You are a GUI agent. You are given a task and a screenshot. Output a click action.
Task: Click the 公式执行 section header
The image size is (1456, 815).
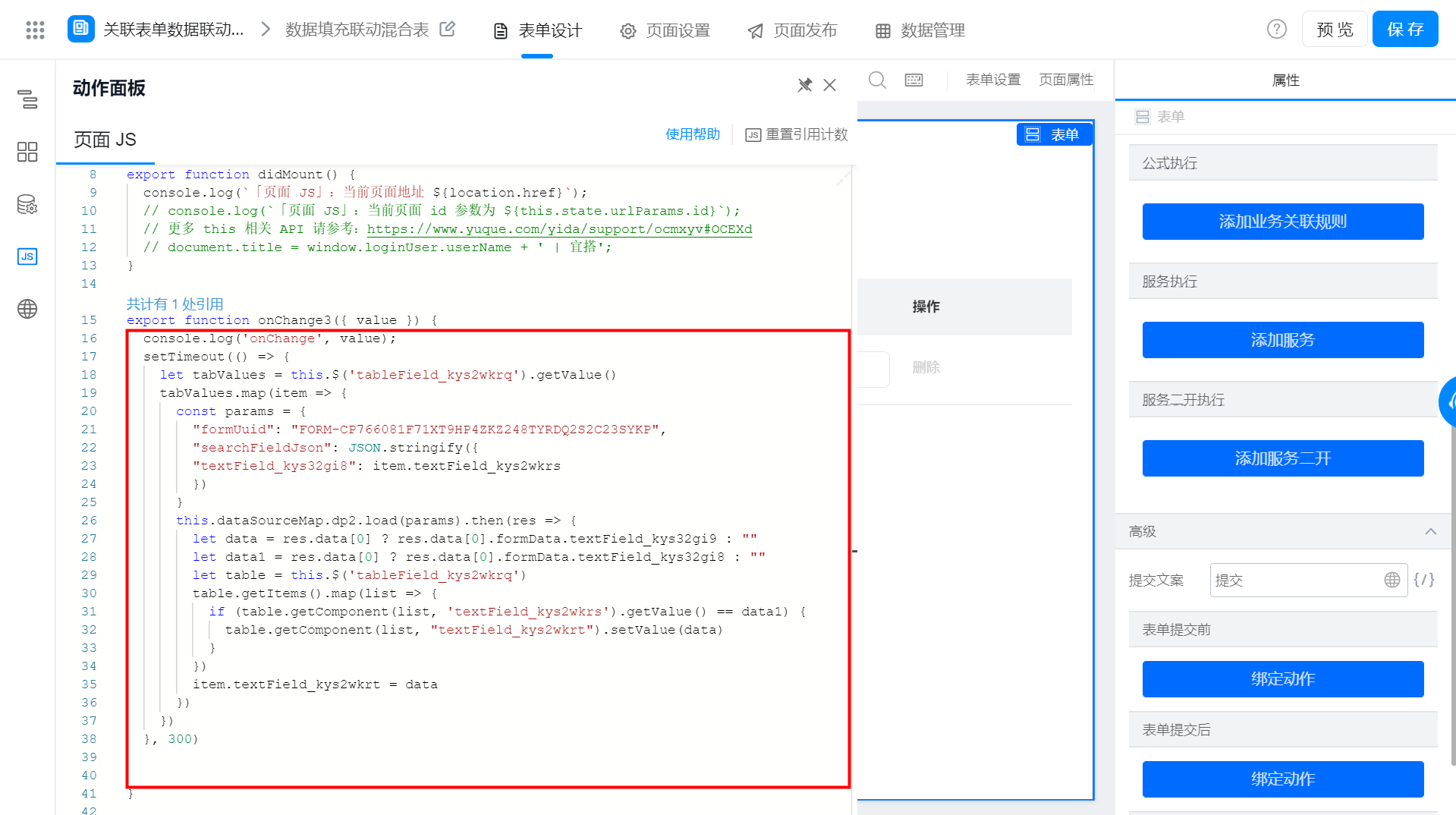[1283, 162]
